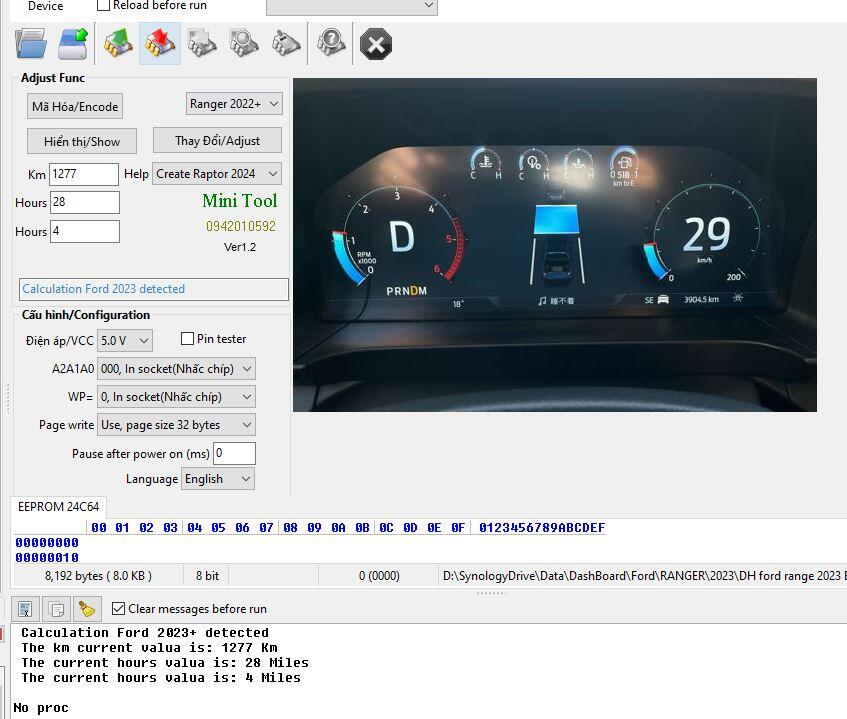Click the Km input field
Screen dimensions: 847x719
click(x=84, y=174)
